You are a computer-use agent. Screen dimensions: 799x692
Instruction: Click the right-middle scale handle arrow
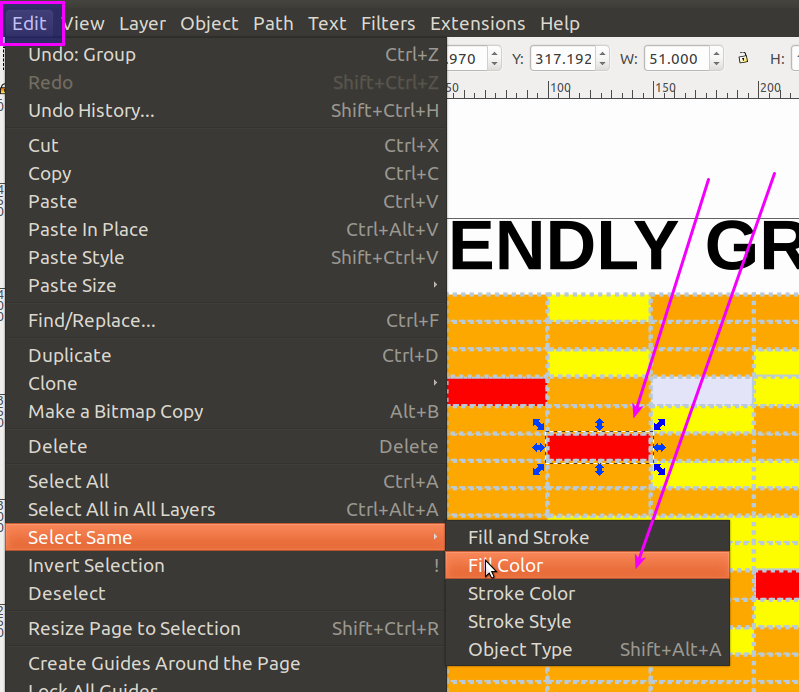pos(659,447)
